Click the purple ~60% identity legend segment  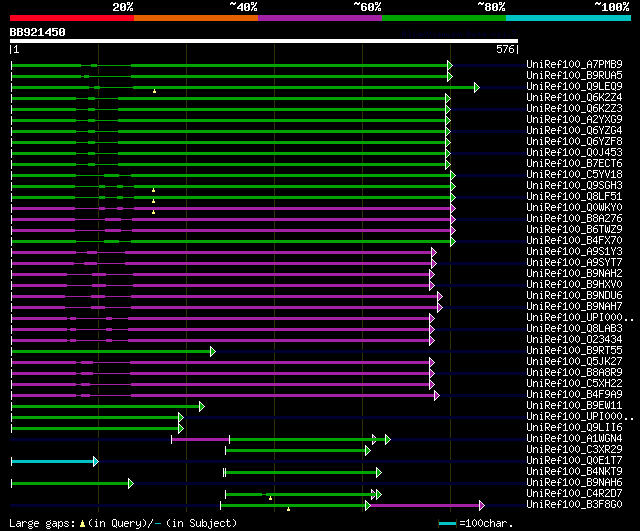[x=320, y=18]
